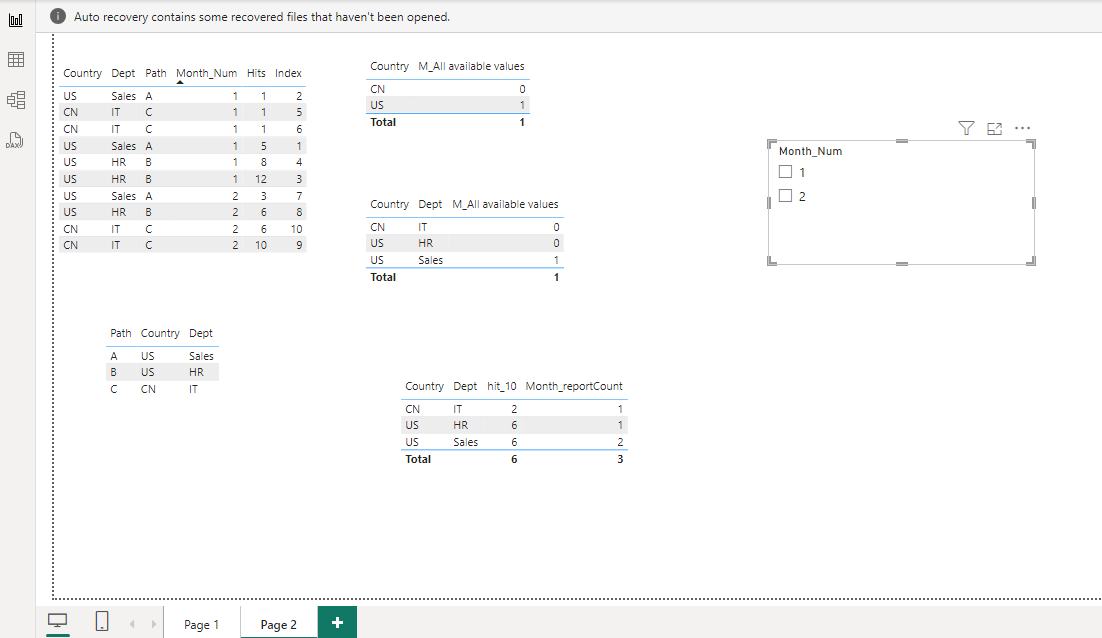The height and width of the screenshot is (638, 1102).
Task: Click Index value 10 cell
Action: (x=296, y=229)
